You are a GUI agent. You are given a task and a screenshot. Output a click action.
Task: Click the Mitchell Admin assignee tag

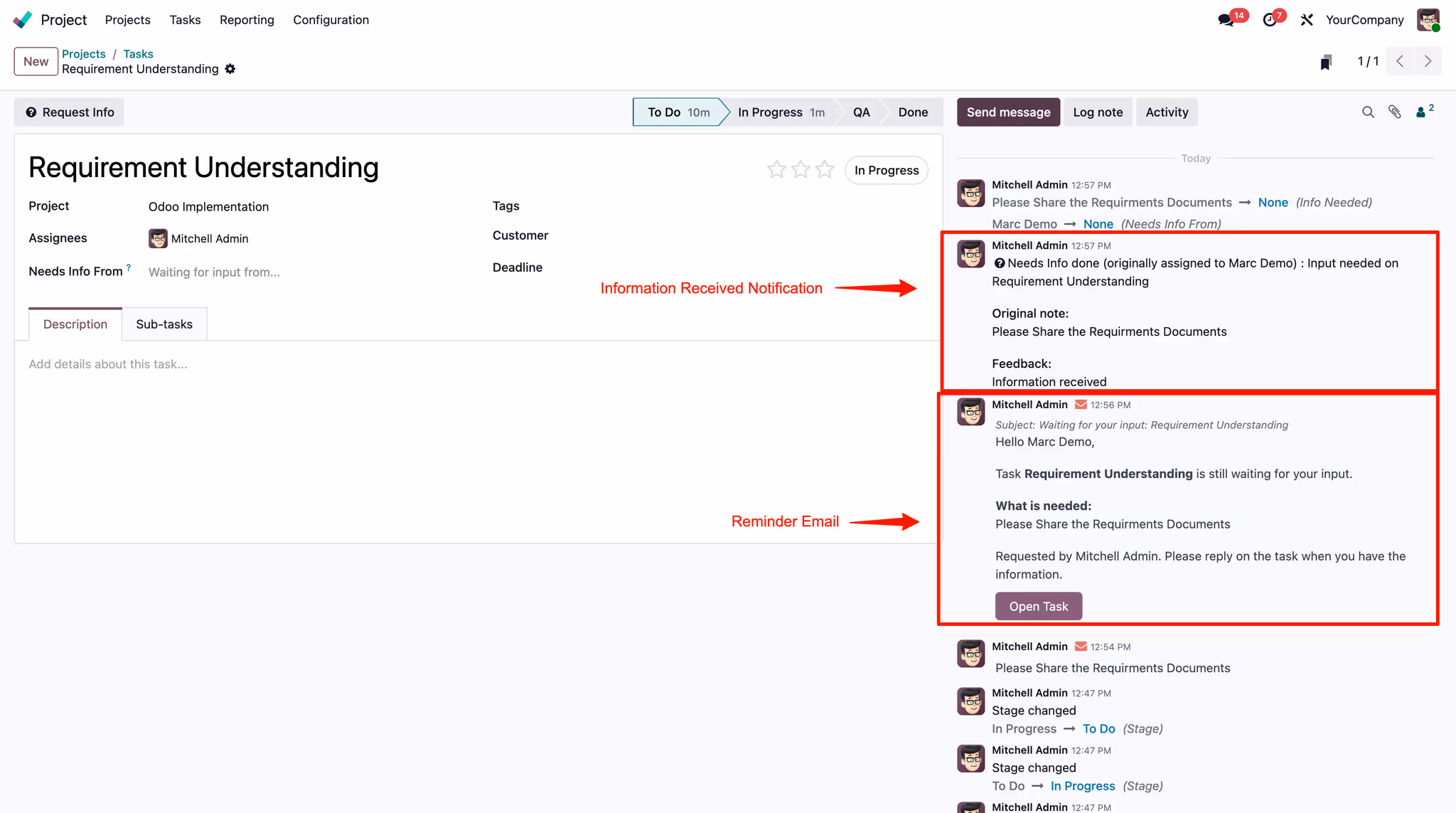(x=198, y=238)
